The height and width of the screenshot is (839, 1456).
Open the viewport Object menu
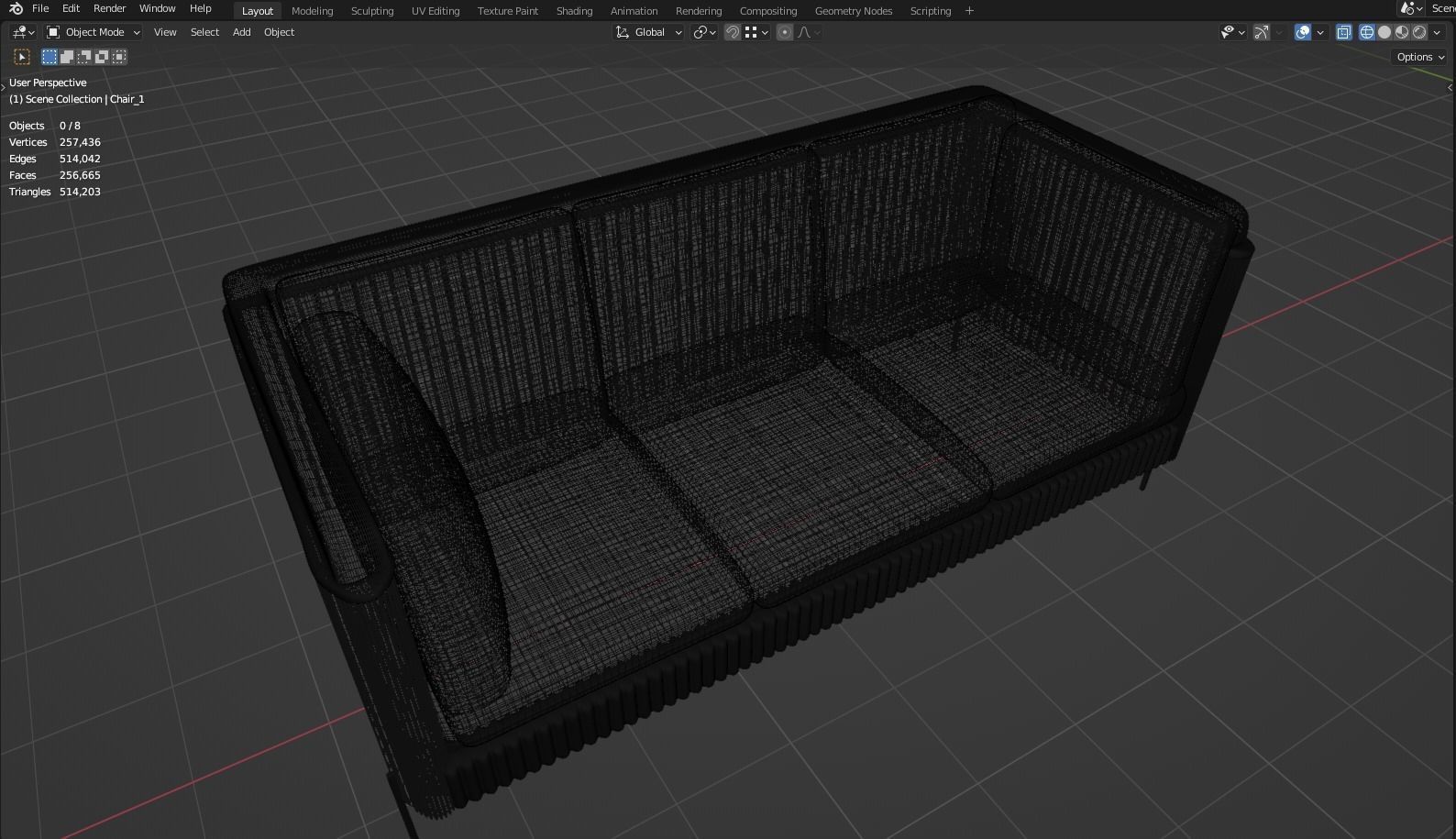click(x=279, y=32)
